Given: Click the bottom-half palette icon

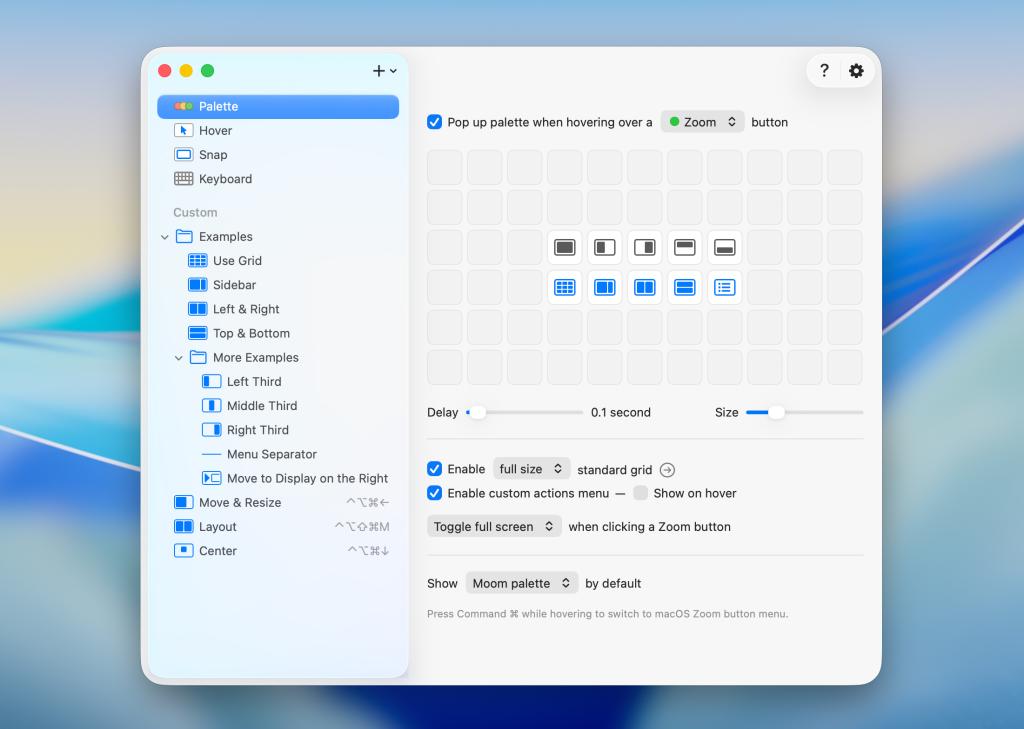Looking at the screenshot, I should (725, 247).
